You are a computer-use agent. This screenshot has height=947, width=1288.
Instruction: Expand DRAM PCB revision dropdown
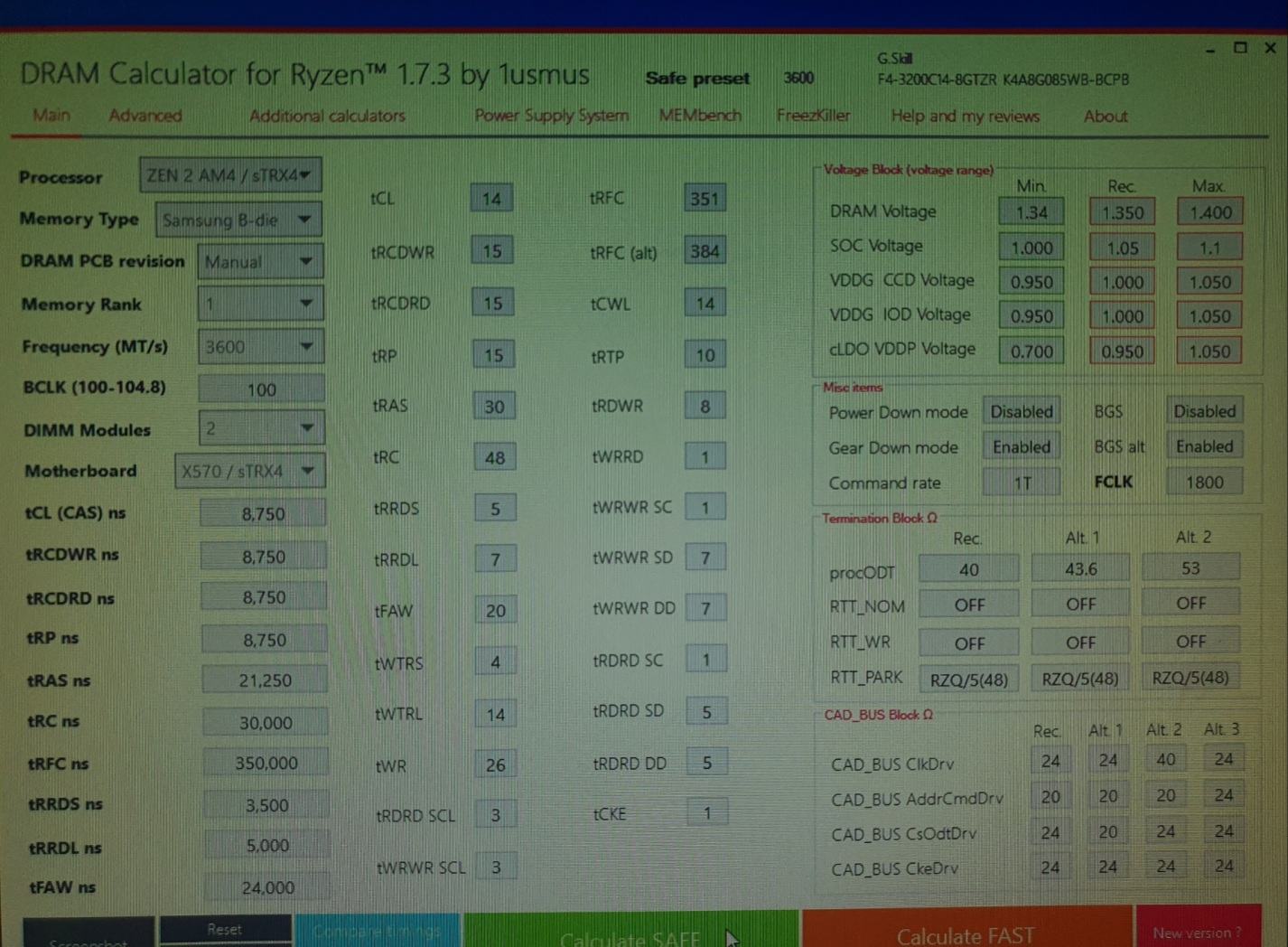(x=260, y=261)
